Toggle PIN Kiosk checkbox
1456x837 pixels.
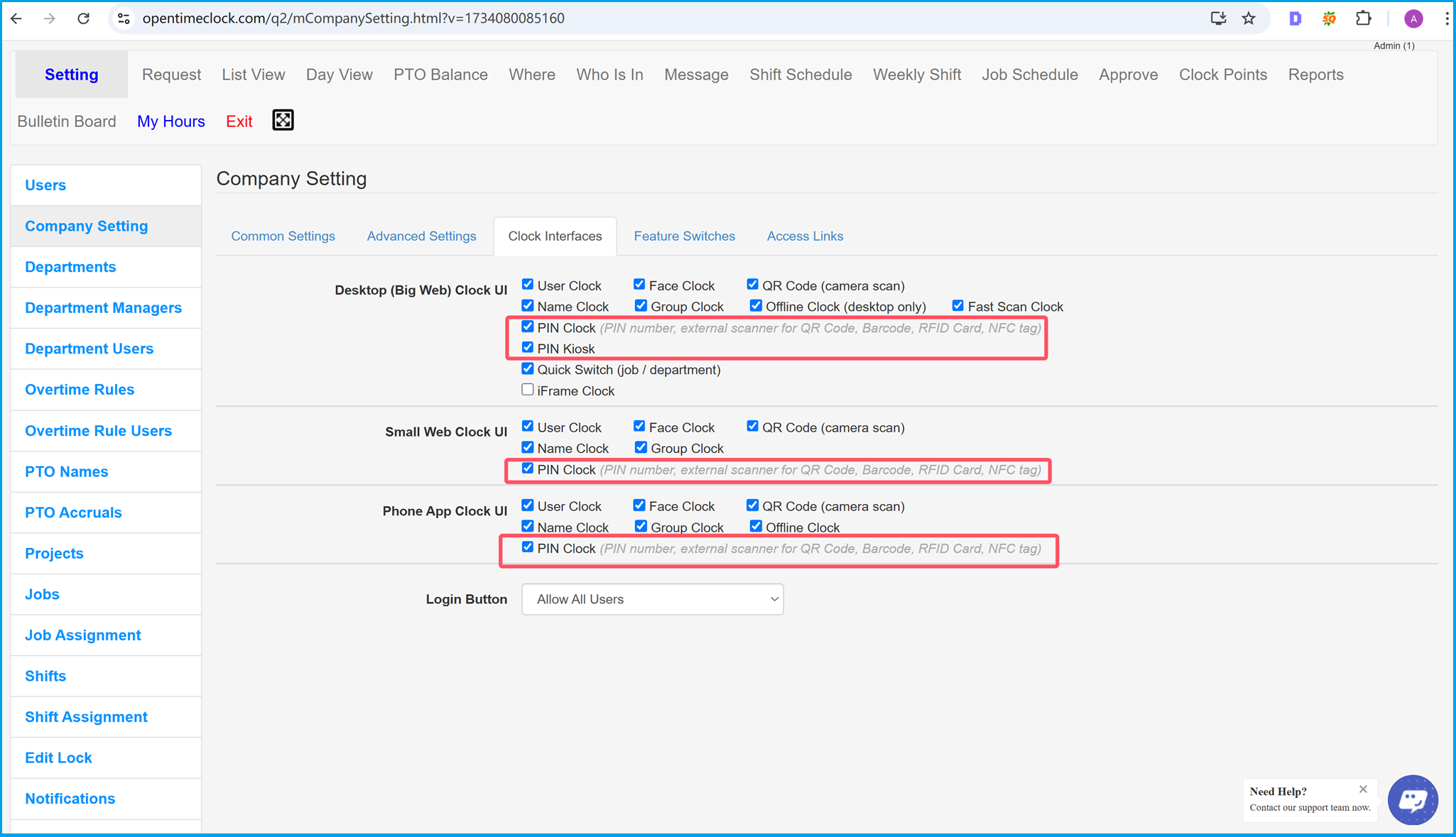pos(527,347)
